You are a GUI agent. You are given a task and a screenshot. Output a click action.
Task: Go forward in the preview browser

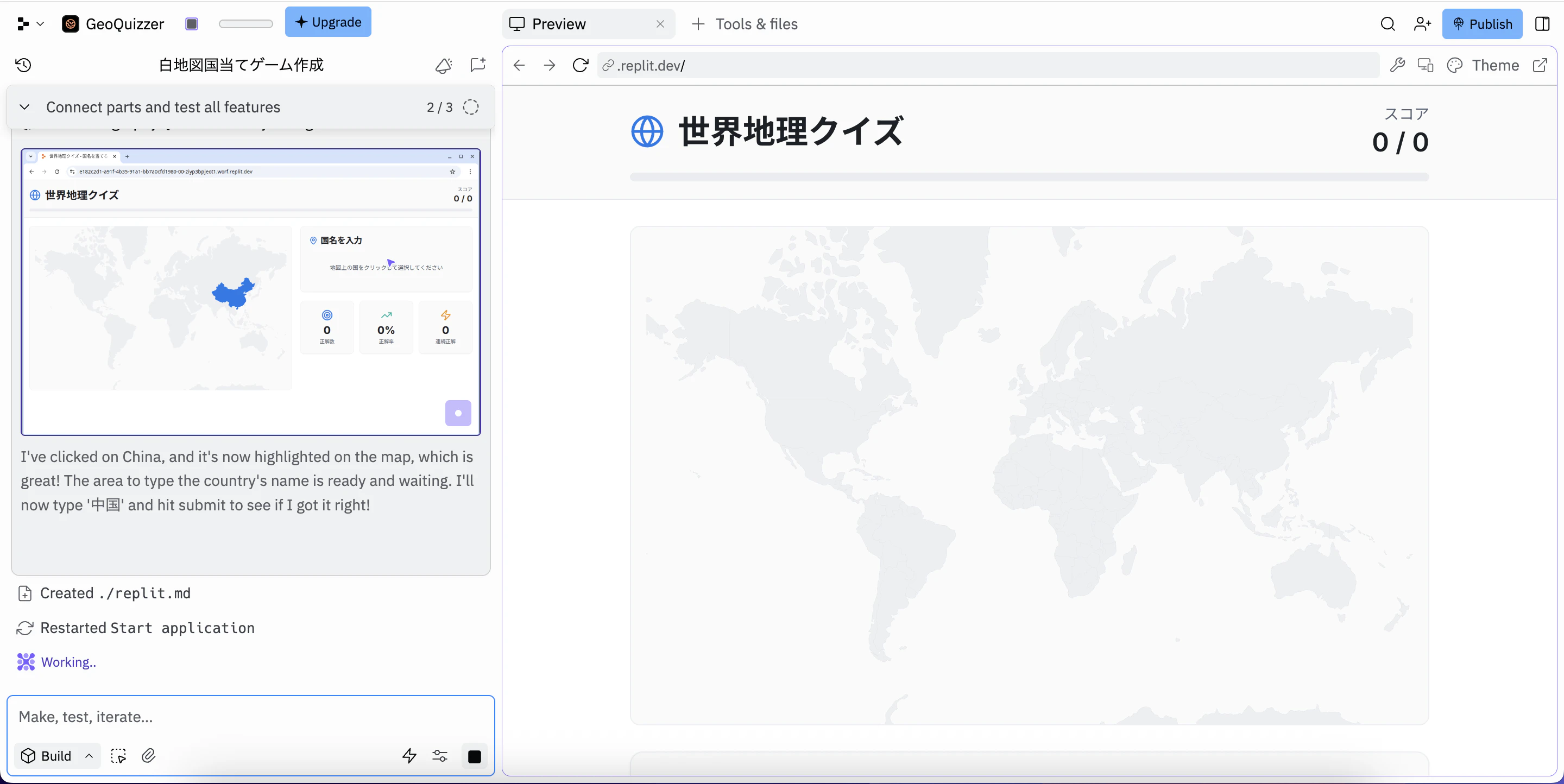[x=550, y=65]
